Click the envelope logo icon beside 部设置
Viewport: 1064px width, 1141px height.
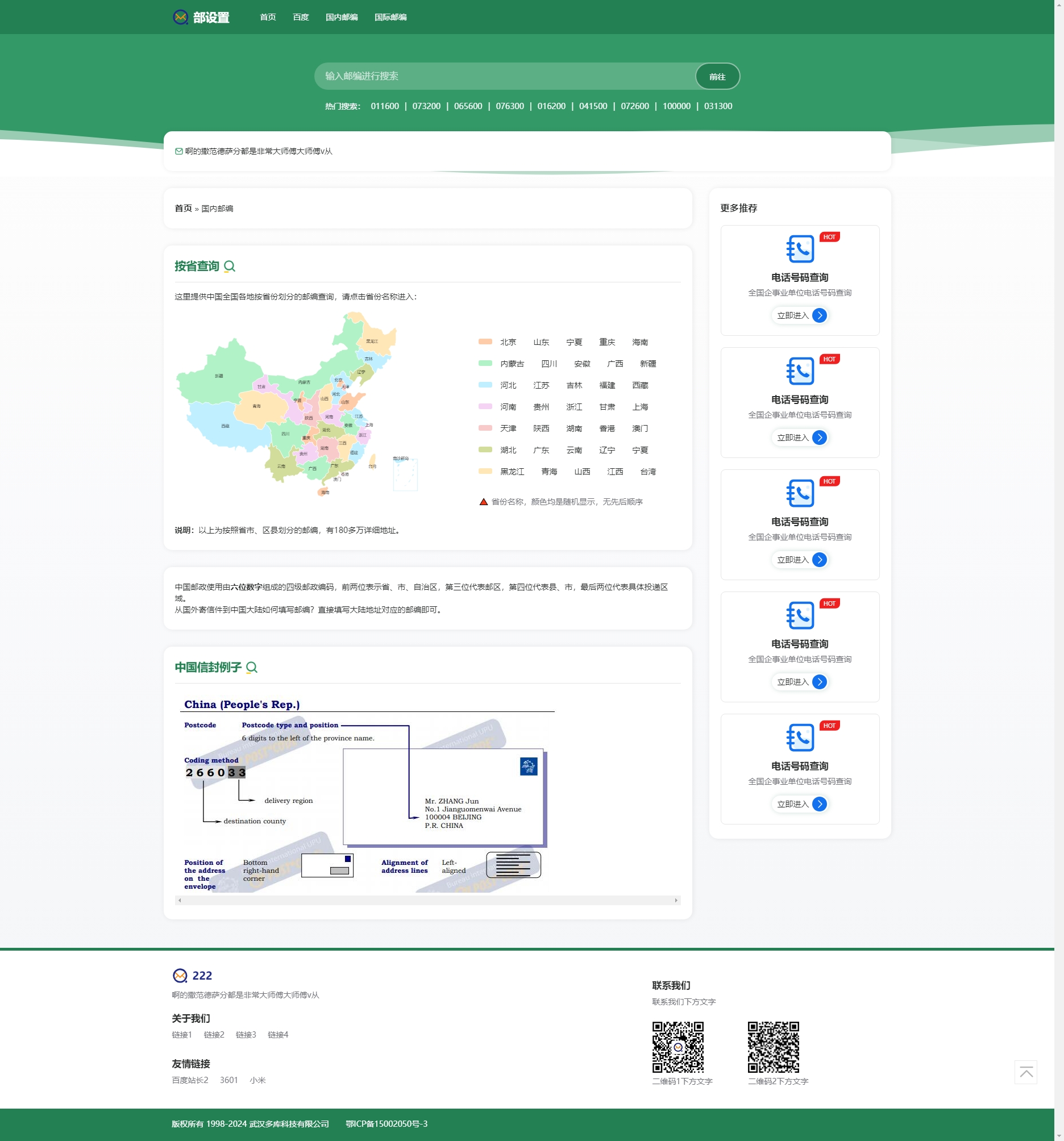coord(180,17)
